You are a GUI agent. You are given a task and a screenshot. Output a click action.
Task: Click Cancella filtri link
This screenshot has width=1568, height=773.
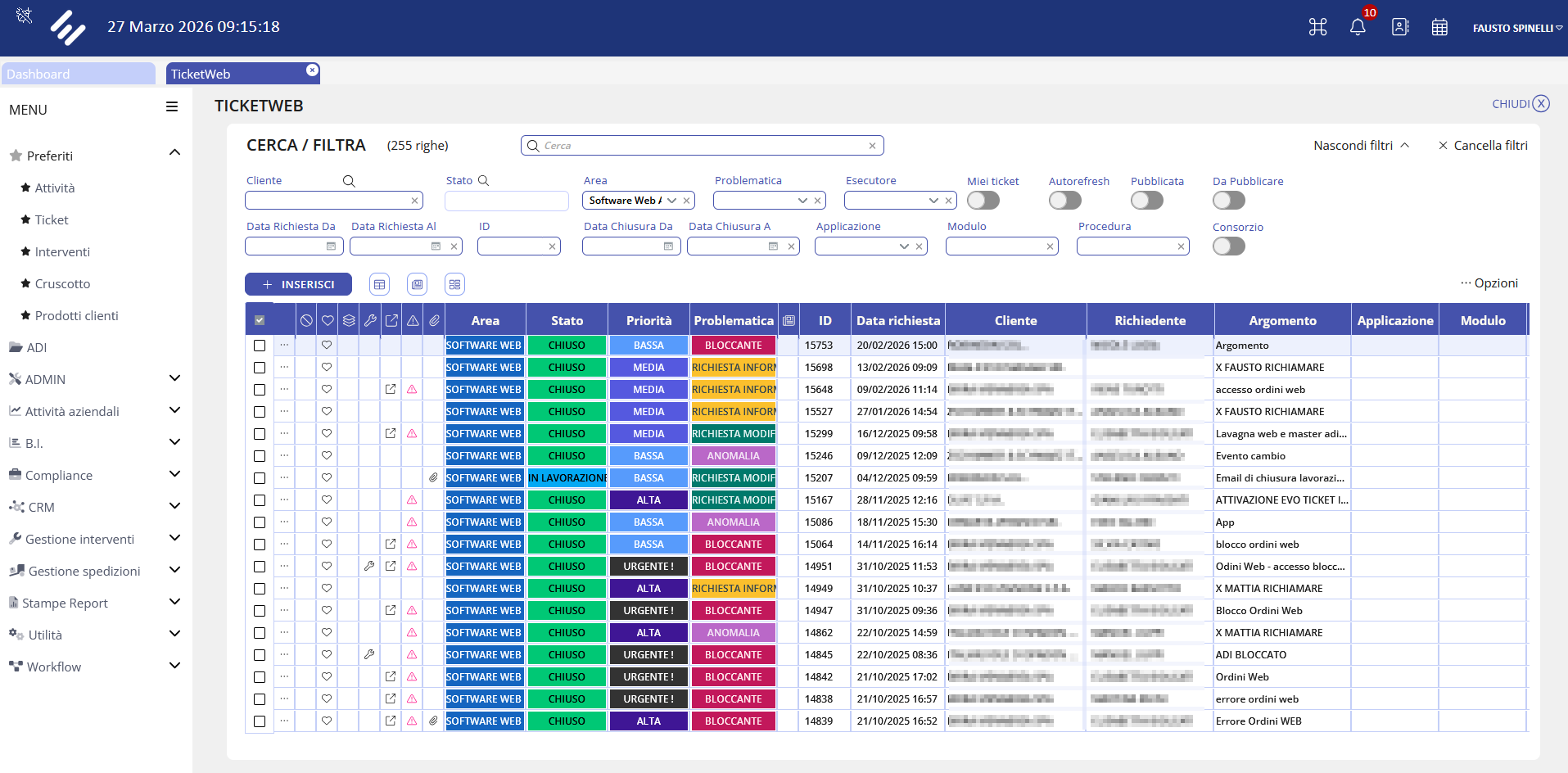1483,146
